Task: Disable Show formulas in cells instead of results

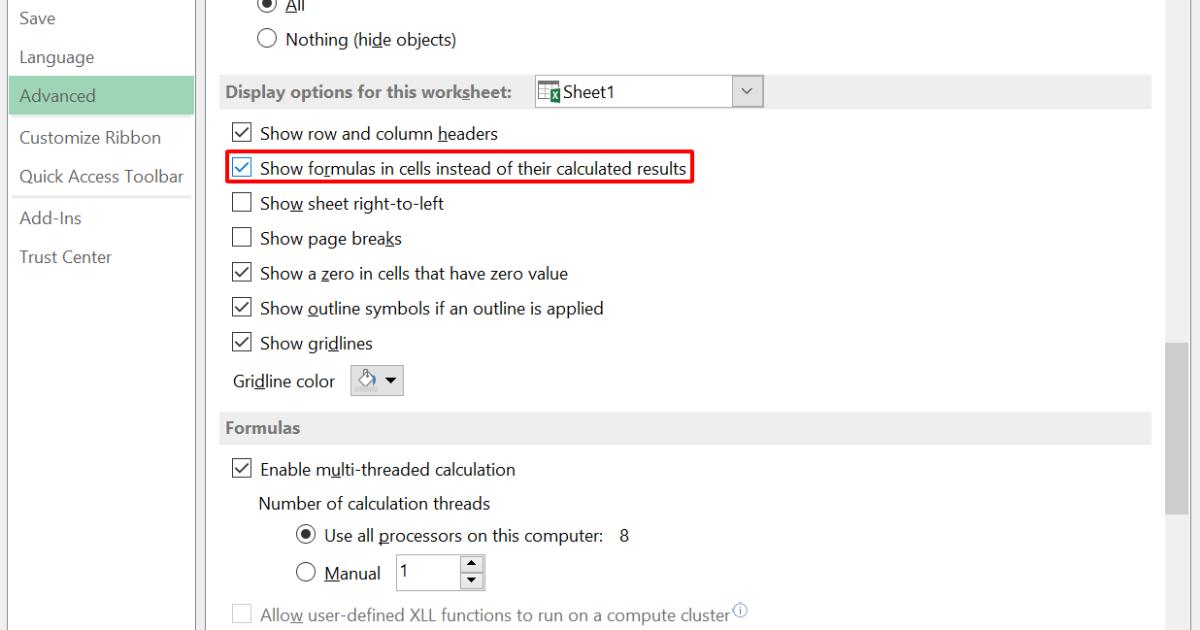Action: pyautogui.click(x=241, y=168)
